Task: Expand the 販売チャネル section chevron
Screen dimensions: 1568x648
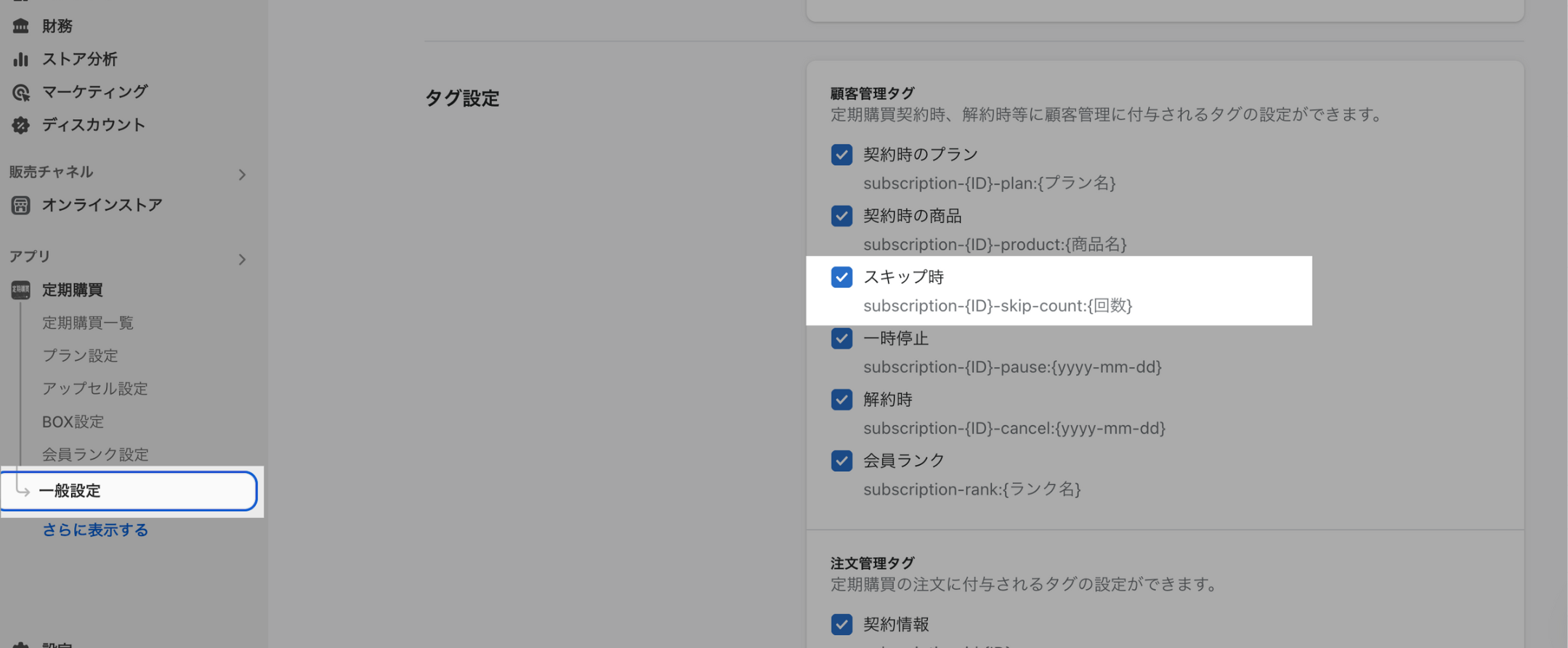Action: [242, 174]
